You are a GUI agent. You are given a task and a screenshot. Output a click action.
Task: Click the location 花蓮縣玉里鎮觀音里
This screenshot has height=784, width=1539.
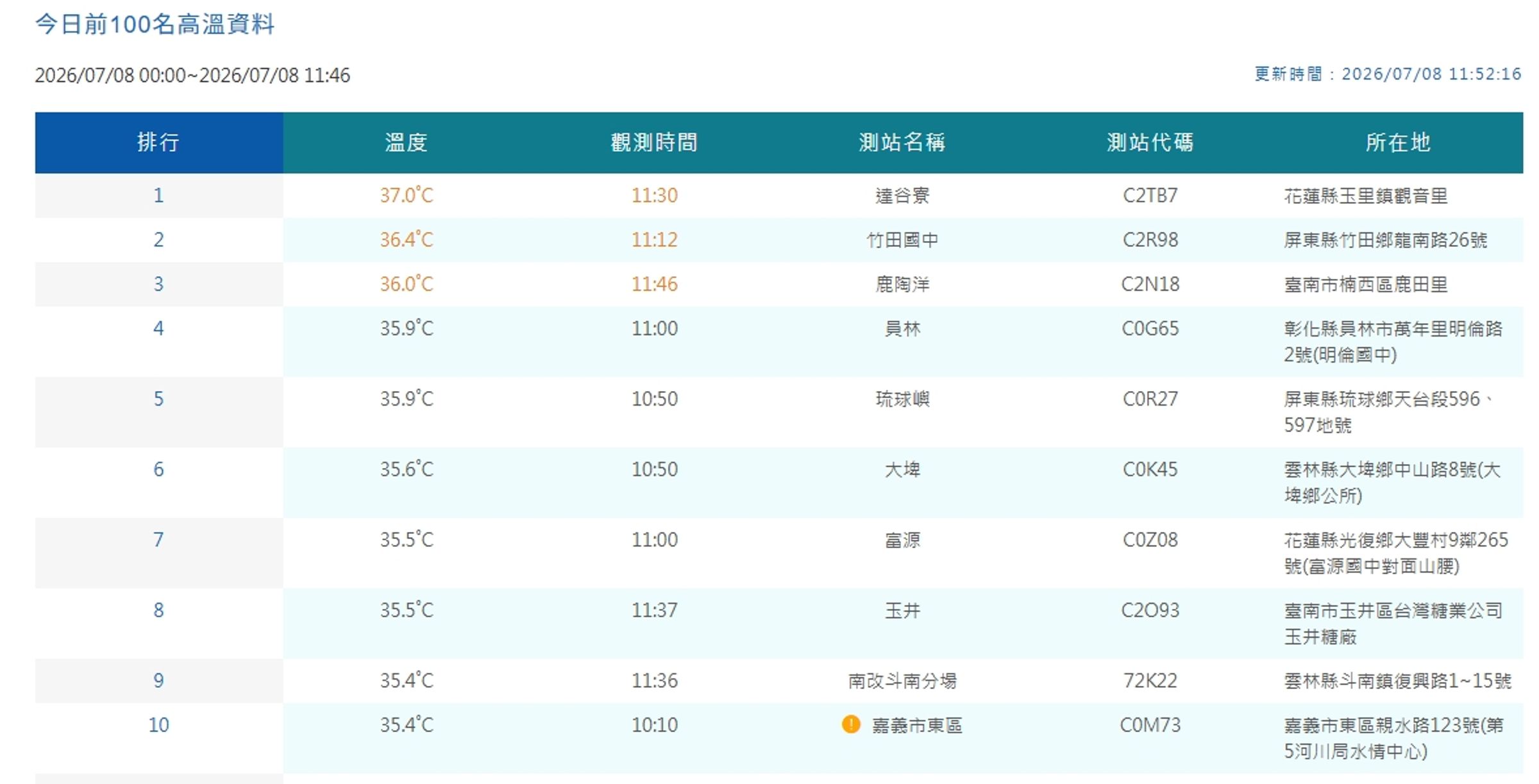point(1366,196)
